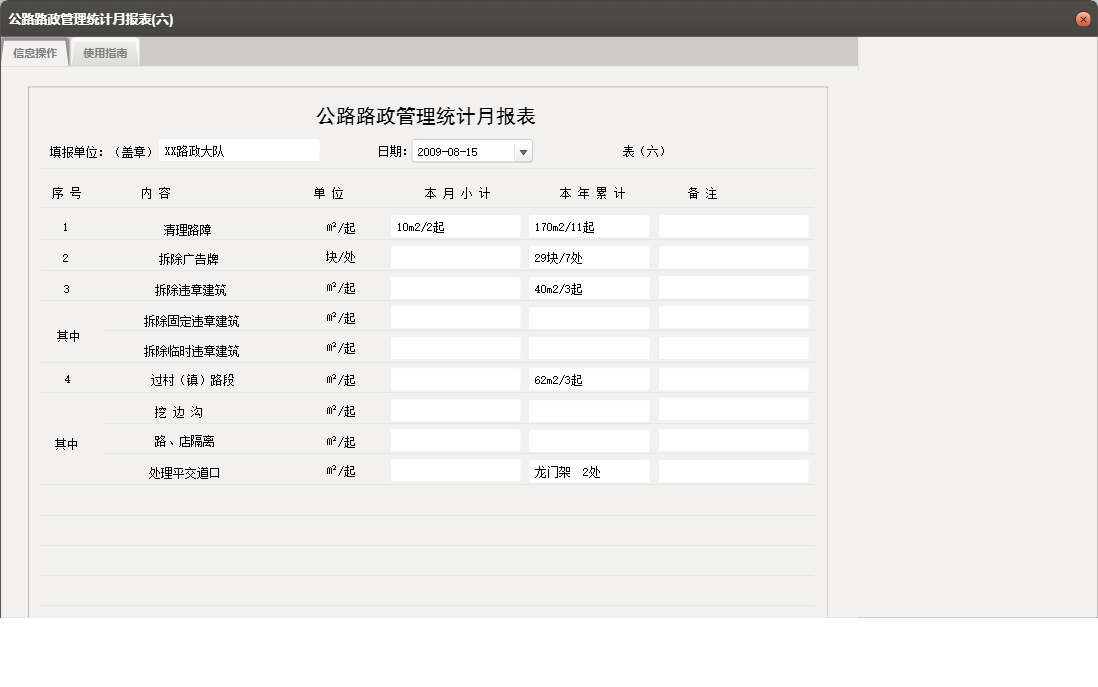Close the 公路路政管理统计月报表(六) window
Screen dimensions: 1098x687
tap(1082, 18)
